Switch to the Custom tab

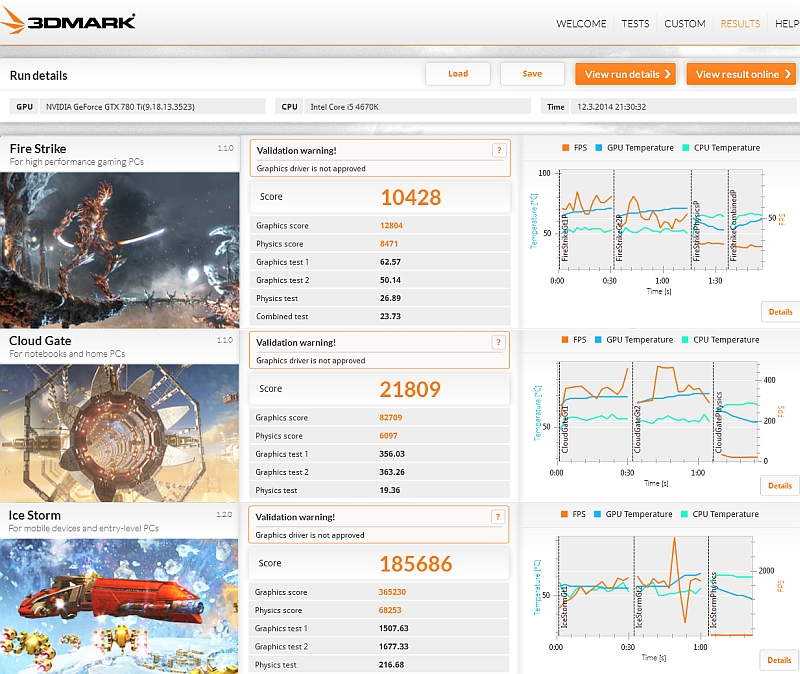tap(685, 23)
